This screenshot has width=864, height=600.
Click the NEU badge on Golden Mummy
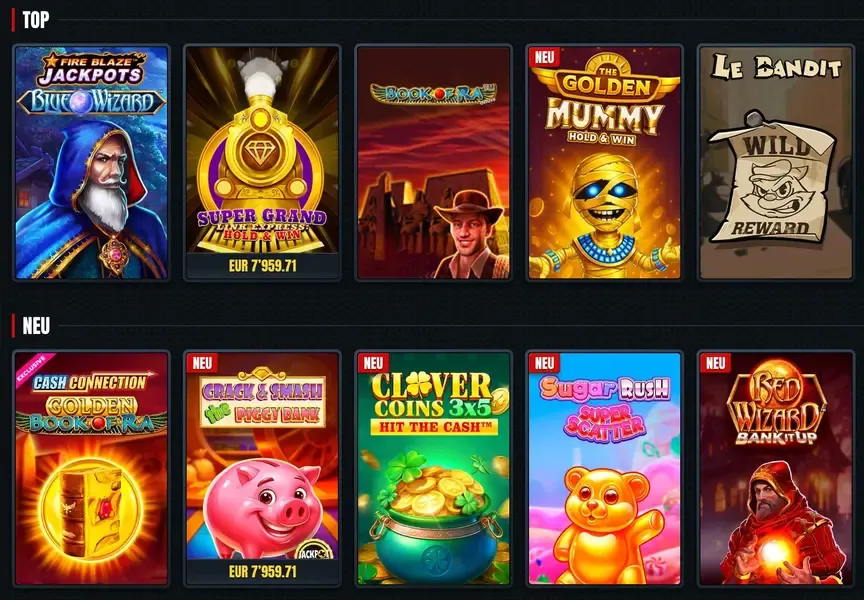[x=544, y=57]
